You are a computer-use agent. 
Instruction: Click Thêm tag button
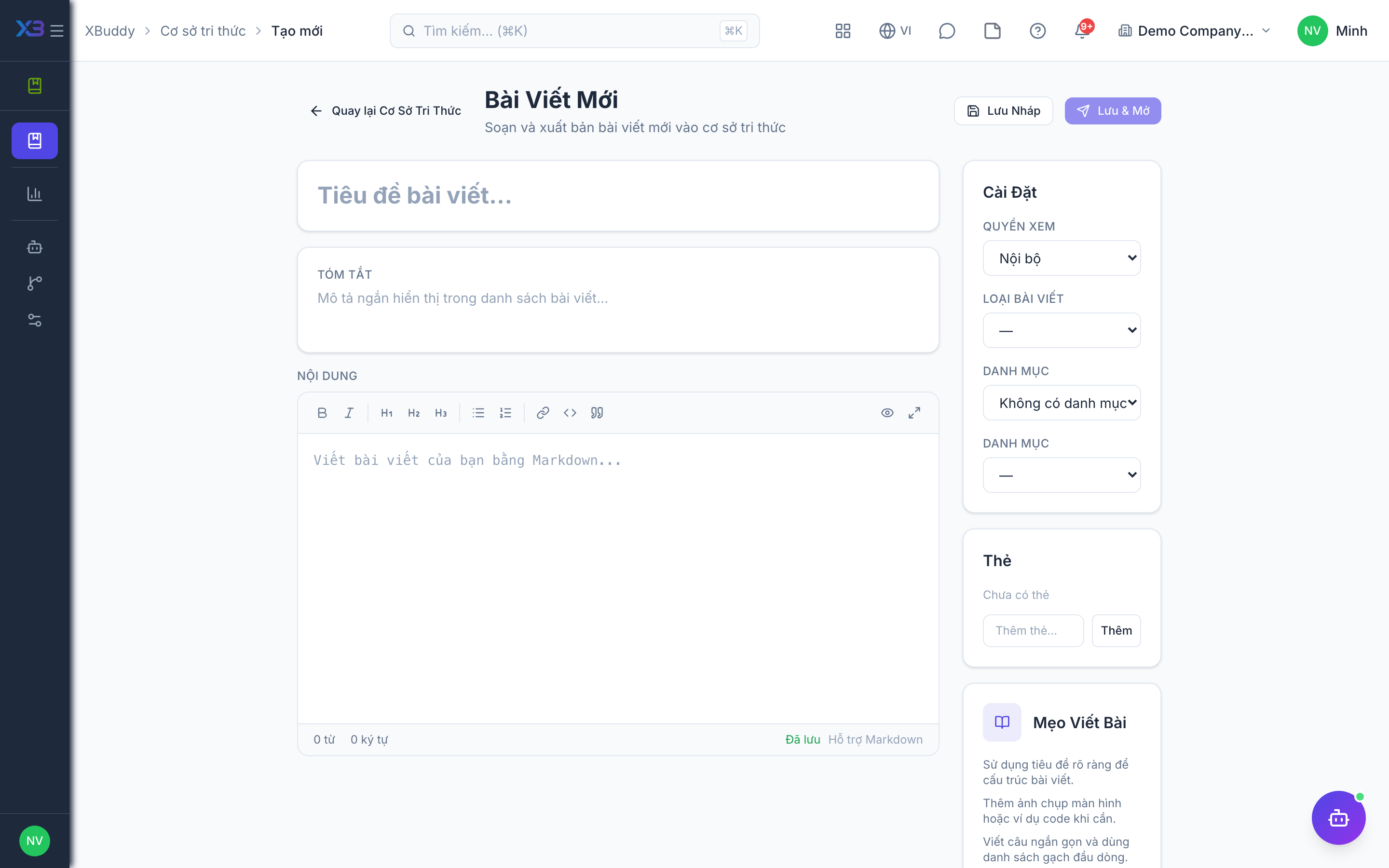pos(1116,630)
